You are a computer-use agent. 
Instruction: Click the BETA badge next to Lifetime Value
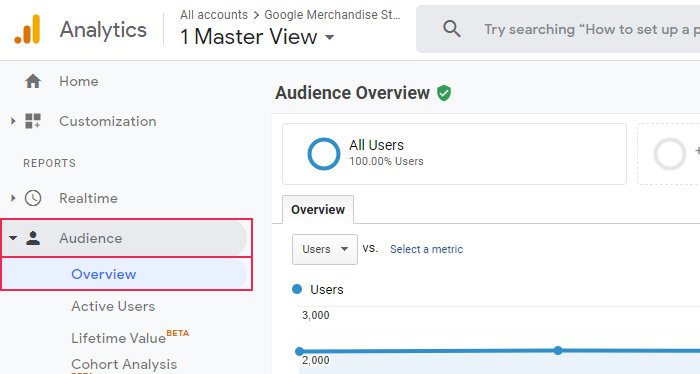(178, 333)
